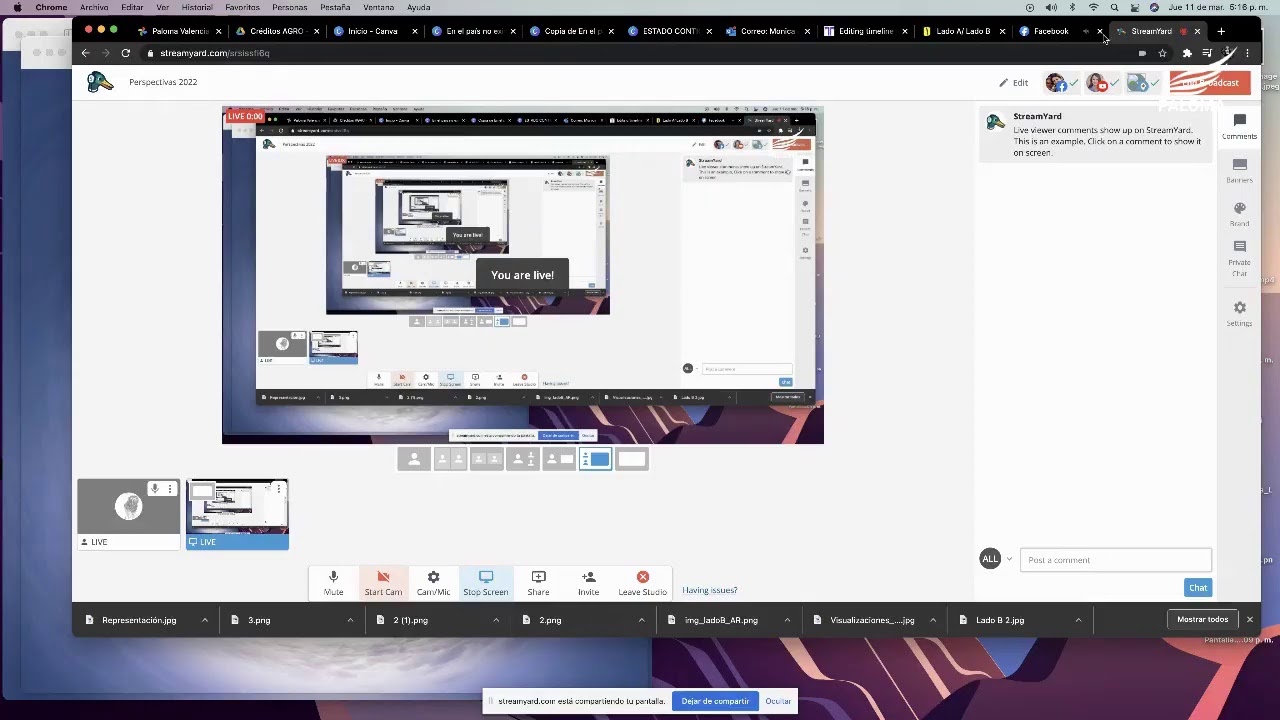Viewport: 1280px width, 720px height.
Task: Open macOS Spotlight search icon
Action: (x=1114, y=7)
